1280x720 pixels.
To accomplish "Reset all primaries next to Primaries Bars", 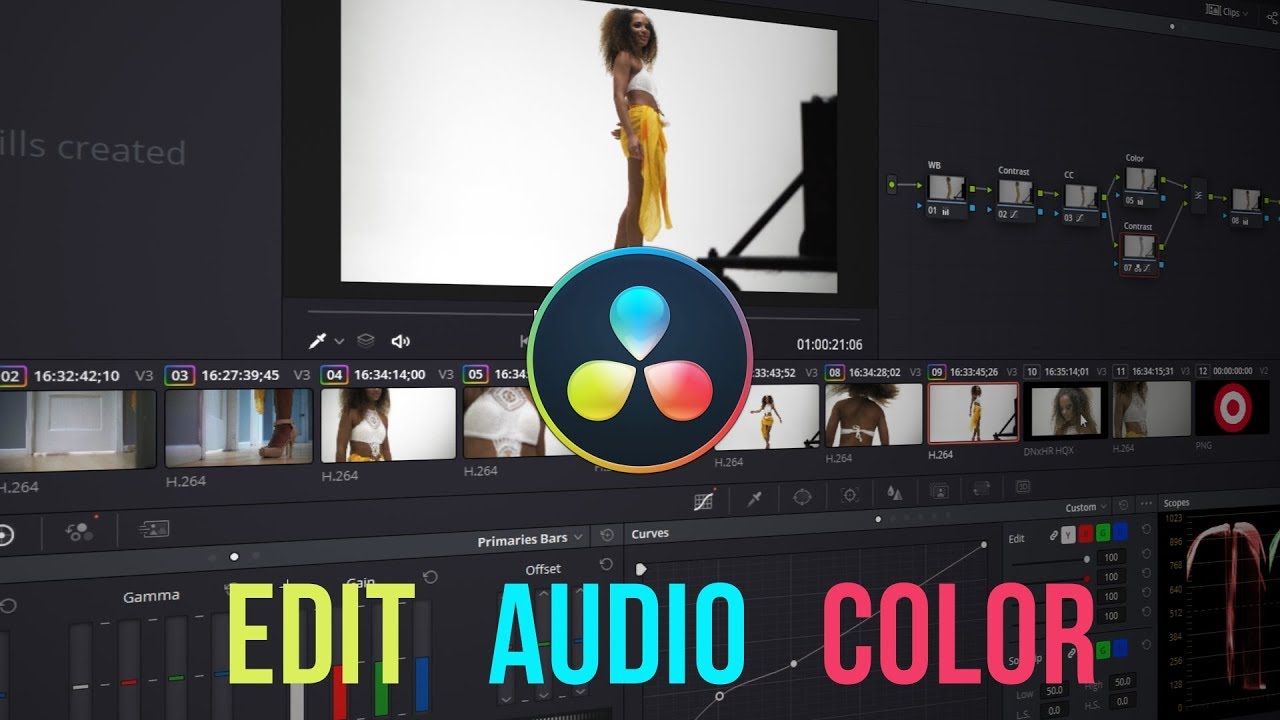I will (606, 536).
